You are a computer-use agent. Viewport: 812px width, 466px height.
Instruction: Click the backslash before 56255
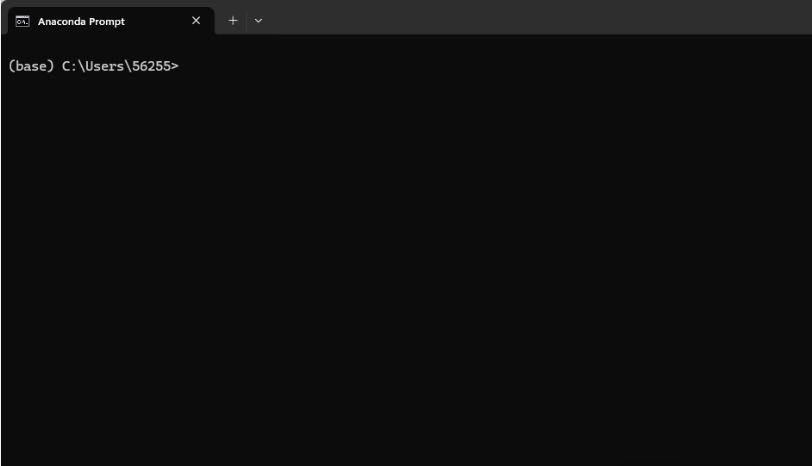coord(128,66)
